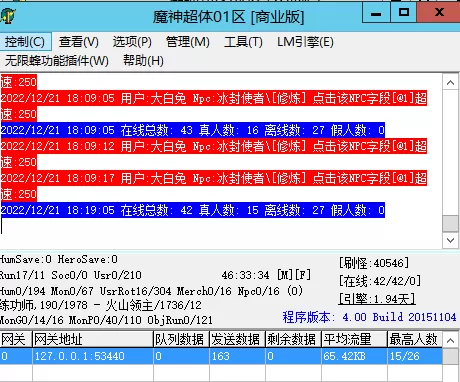Open the 工具(T) menu

point(243,42)
